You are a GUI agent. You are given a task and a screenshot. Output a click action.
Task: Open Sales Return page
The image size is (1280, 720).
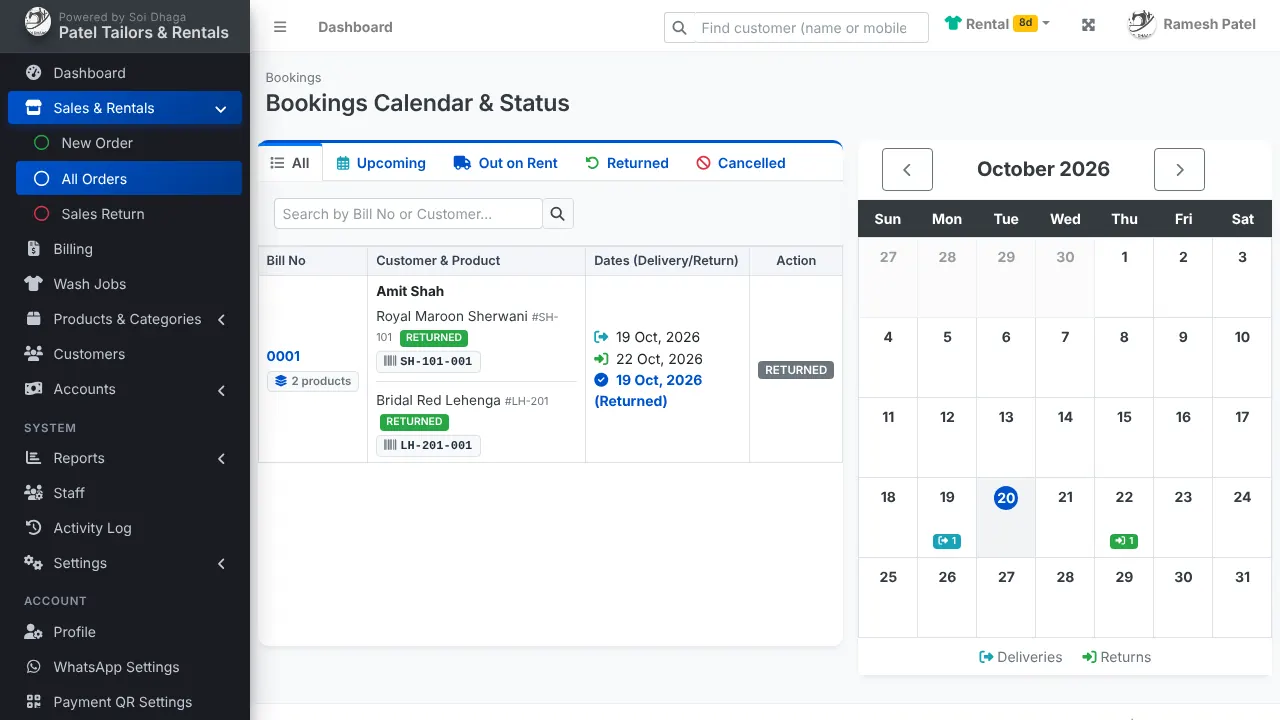[x=129, y=214]
